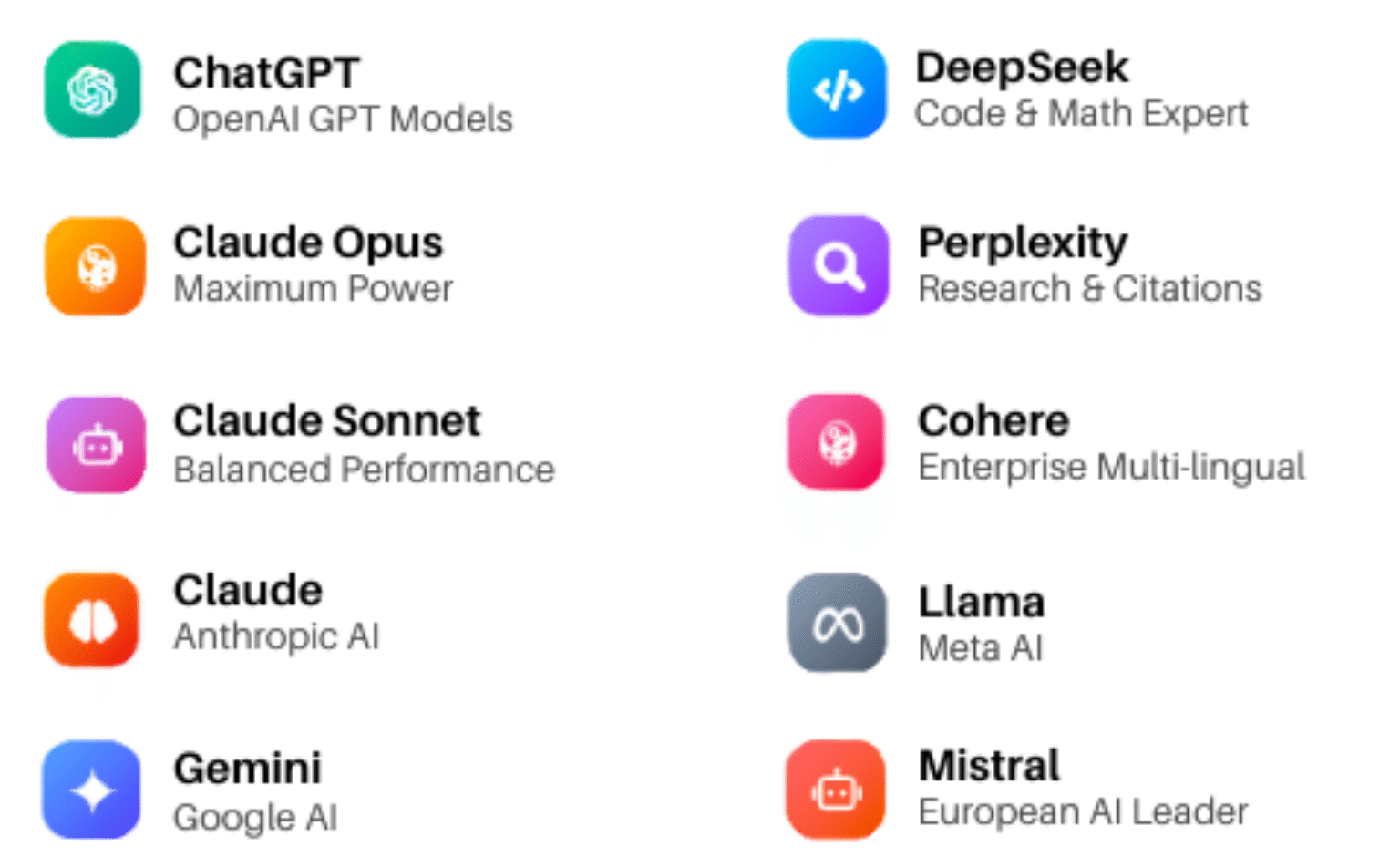1400x868 pixels.
Task: Select the red Mistral robot icon
Action: (x=835, y=790)
